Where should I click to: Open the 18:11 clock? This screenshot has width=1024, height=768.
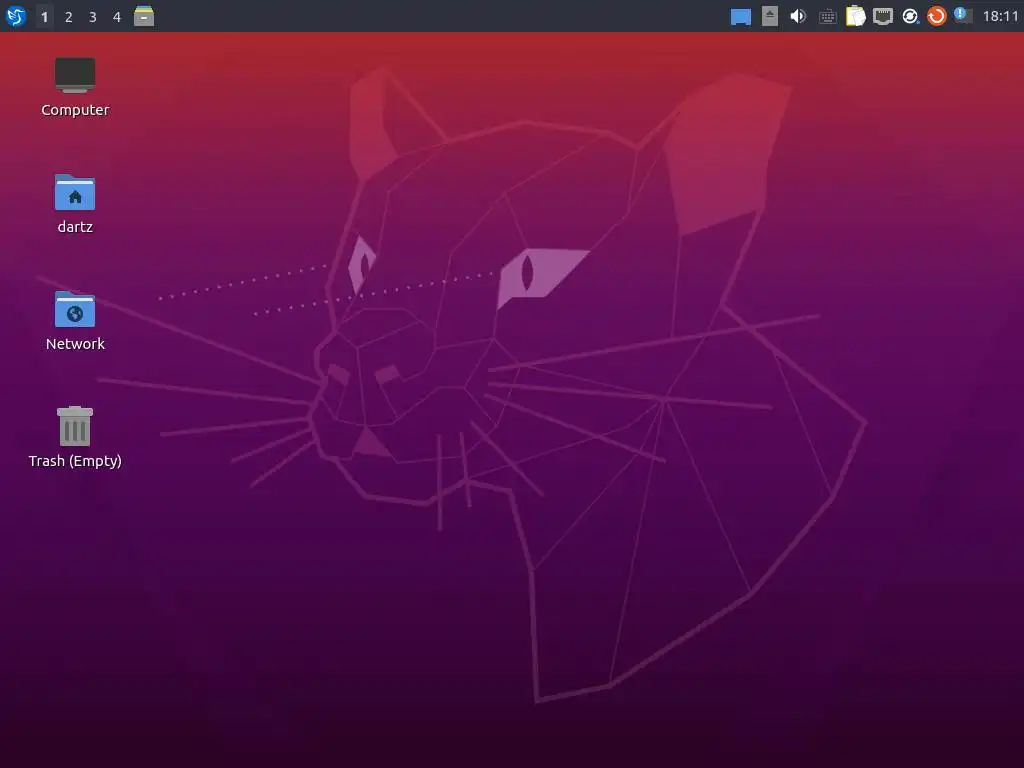pyautogui.click(x=1000, y=16)
